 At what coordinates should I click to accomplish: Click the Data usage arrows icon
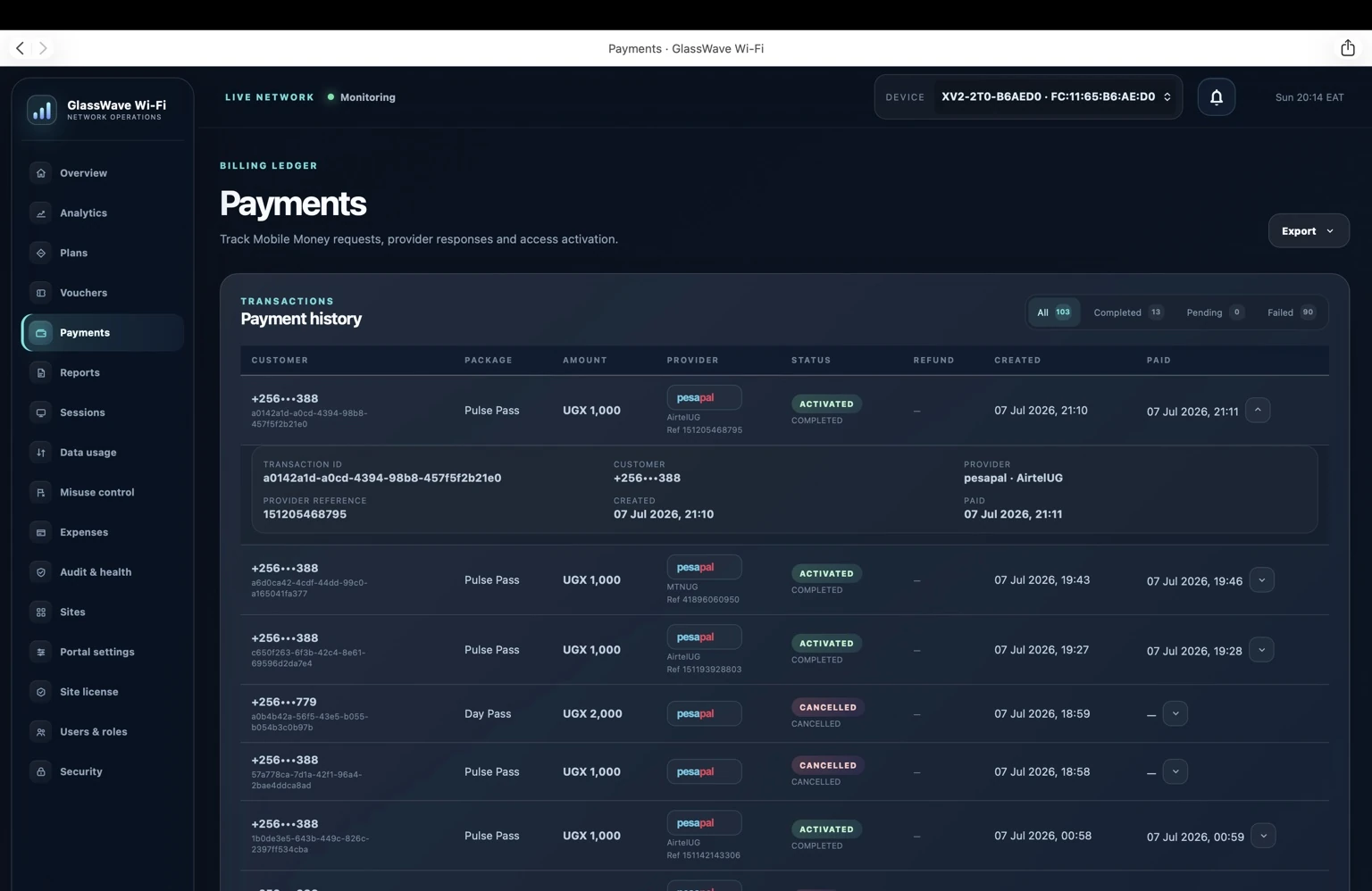(x=40, y=453)
